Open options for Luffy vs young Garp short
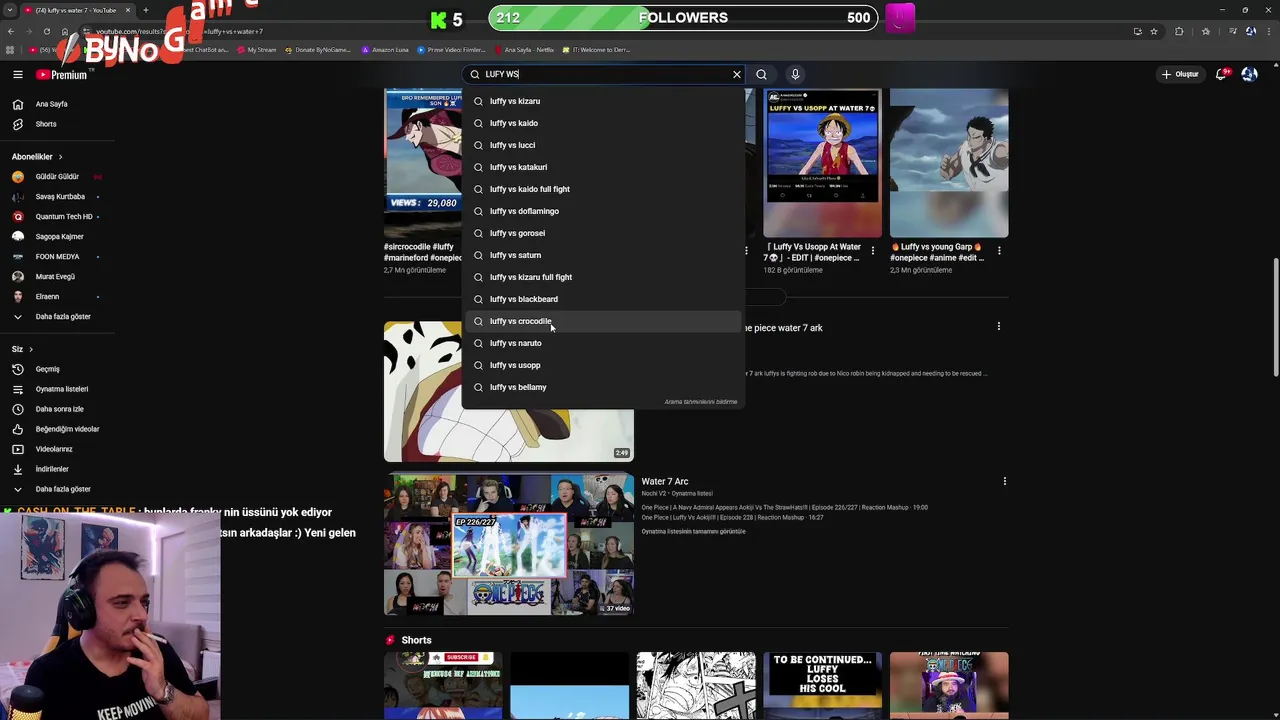 tap(998, 250)
